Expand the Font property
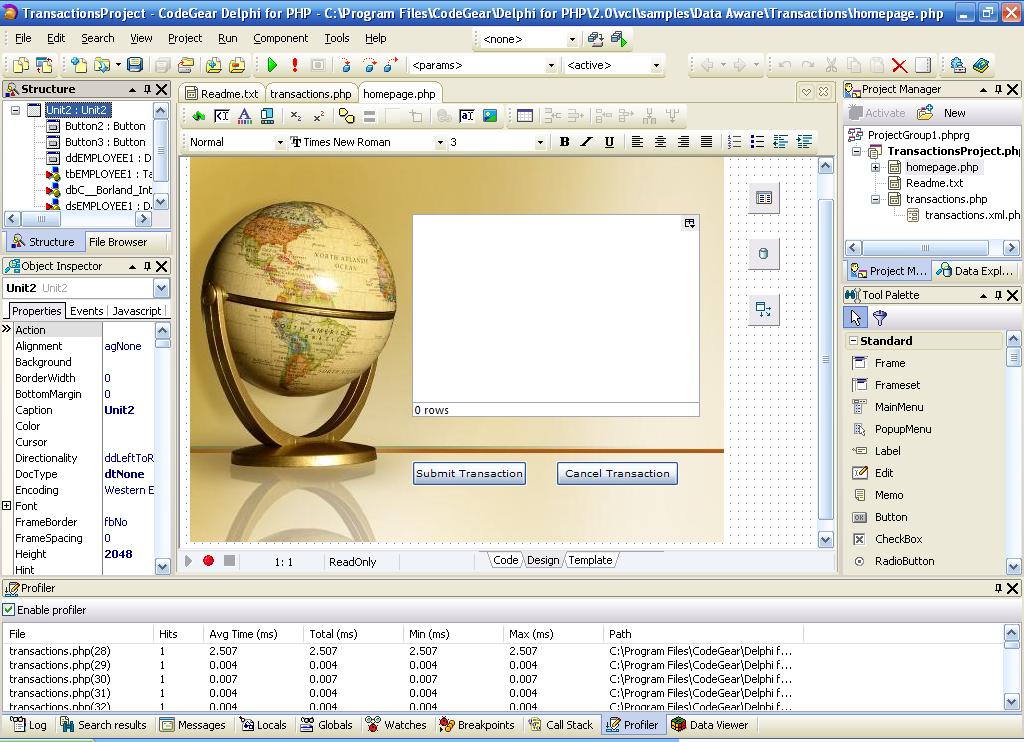Viewport: 1024px width, 742px height. point(7,506)
